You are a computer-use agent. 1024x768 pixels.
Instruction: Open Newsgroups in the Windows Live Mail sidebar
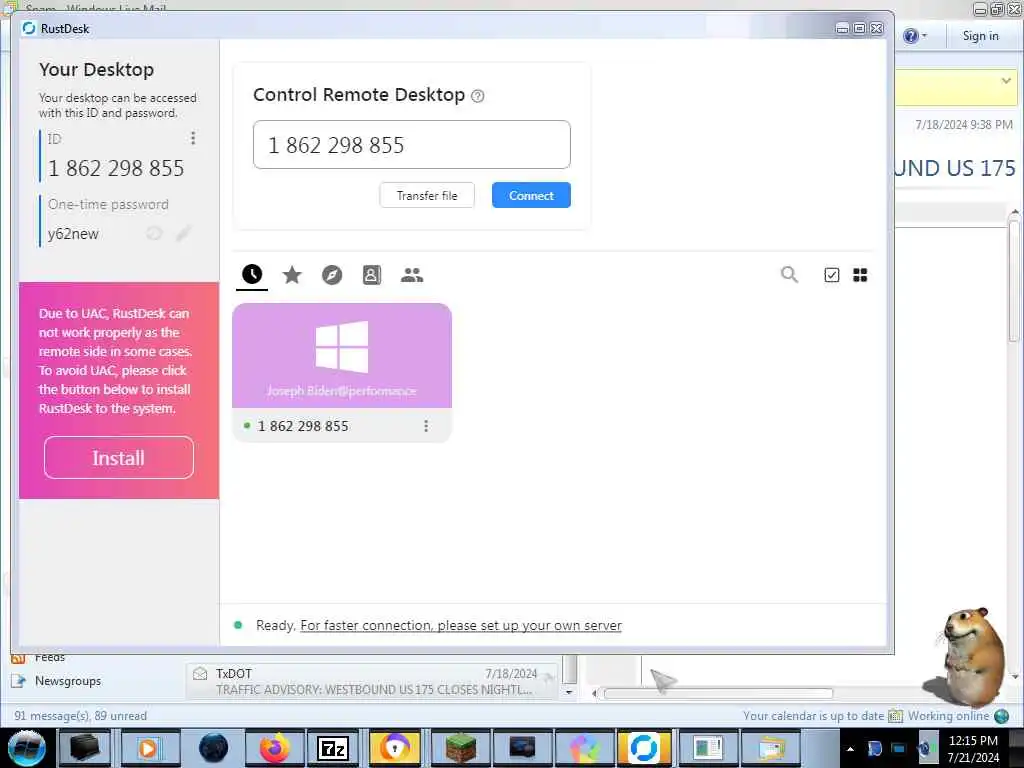[x=68, y=680]
